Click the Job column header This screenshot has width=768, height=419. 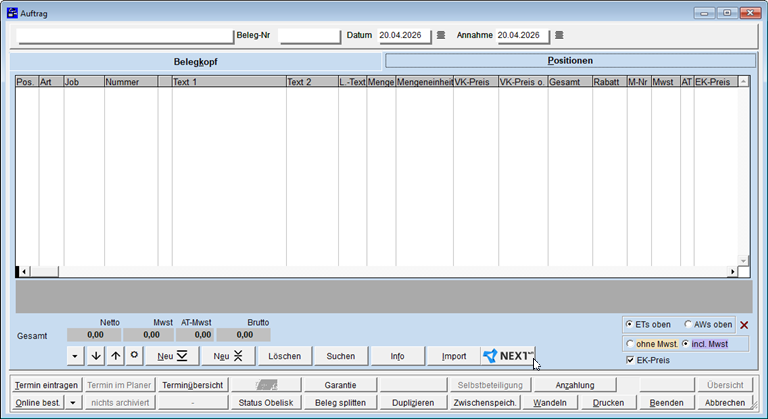click(84, 82)
